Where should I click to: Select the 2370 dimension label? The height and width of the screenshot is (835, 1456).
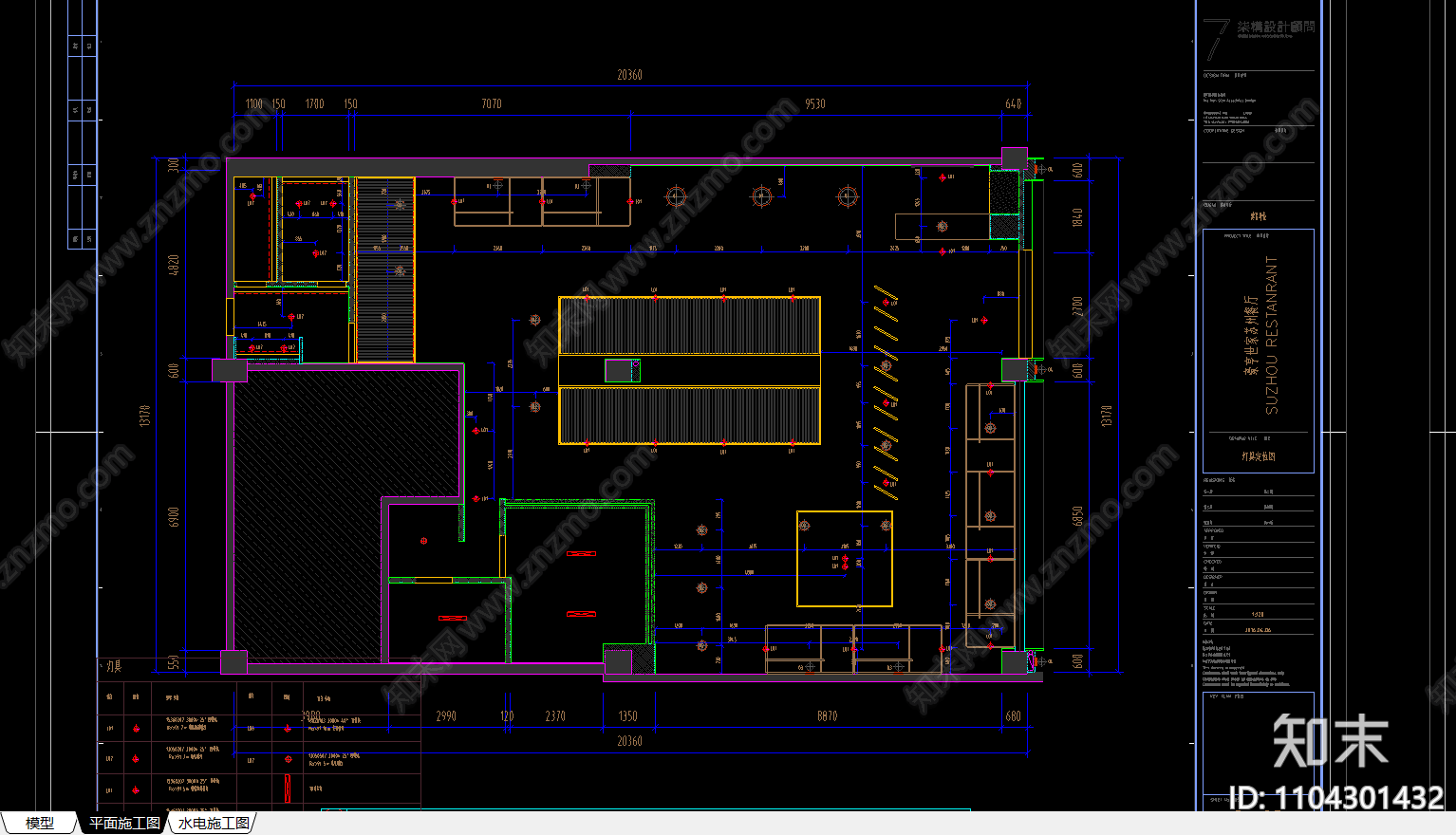coord(555,716)
